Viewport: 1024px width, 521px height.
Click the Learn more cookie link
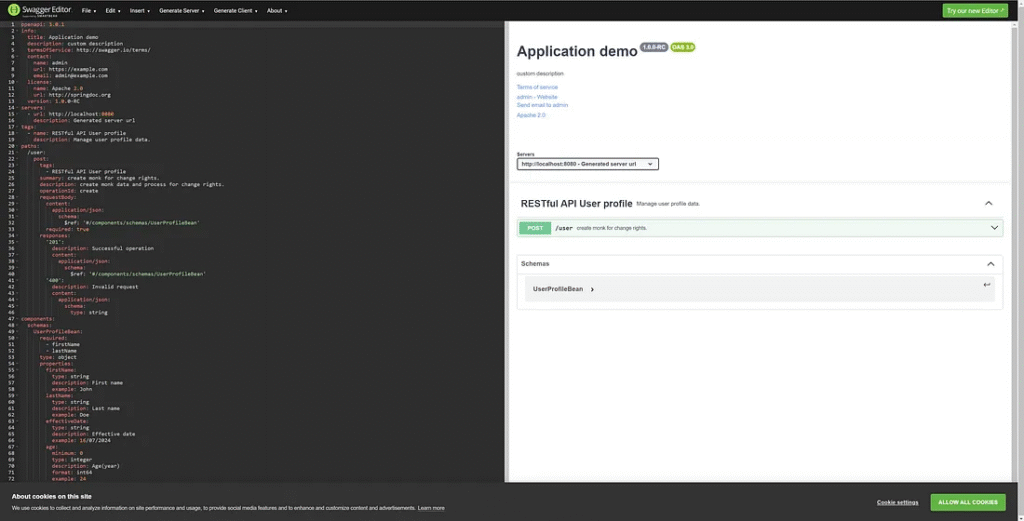coord(431,508)
